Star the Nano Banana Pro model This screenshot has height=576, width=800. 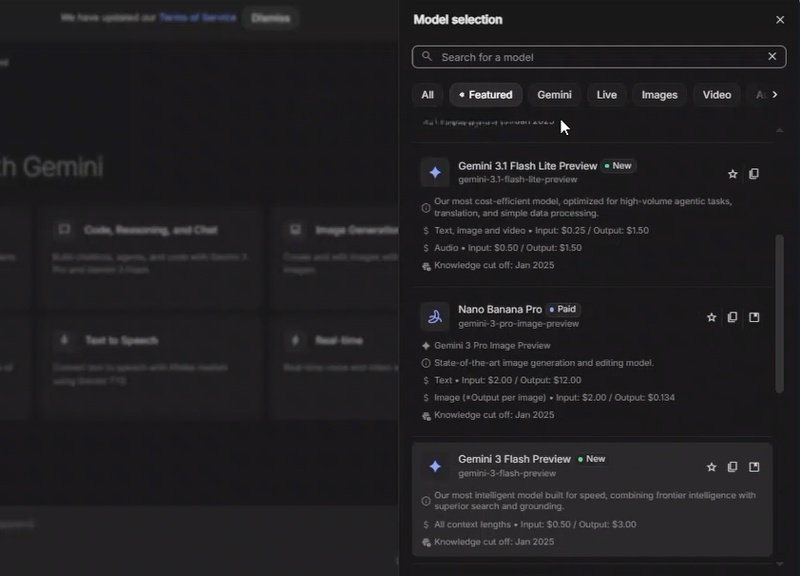(x=711, y=317)
